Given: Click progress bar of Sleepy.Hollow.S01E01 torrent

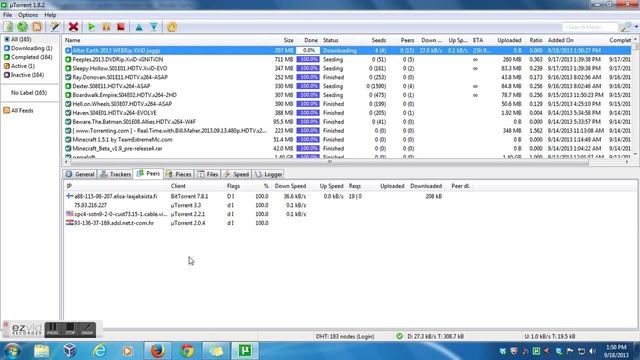Looking at the screenshot, I should click(x=308, y=68).
